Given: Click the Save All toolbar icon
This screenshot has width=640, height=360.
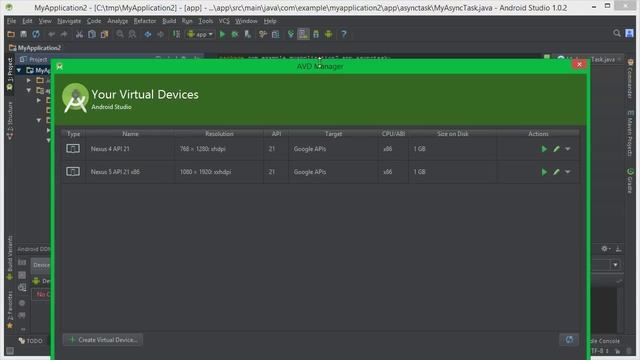Looking at the screenshot, I should 24,34.
